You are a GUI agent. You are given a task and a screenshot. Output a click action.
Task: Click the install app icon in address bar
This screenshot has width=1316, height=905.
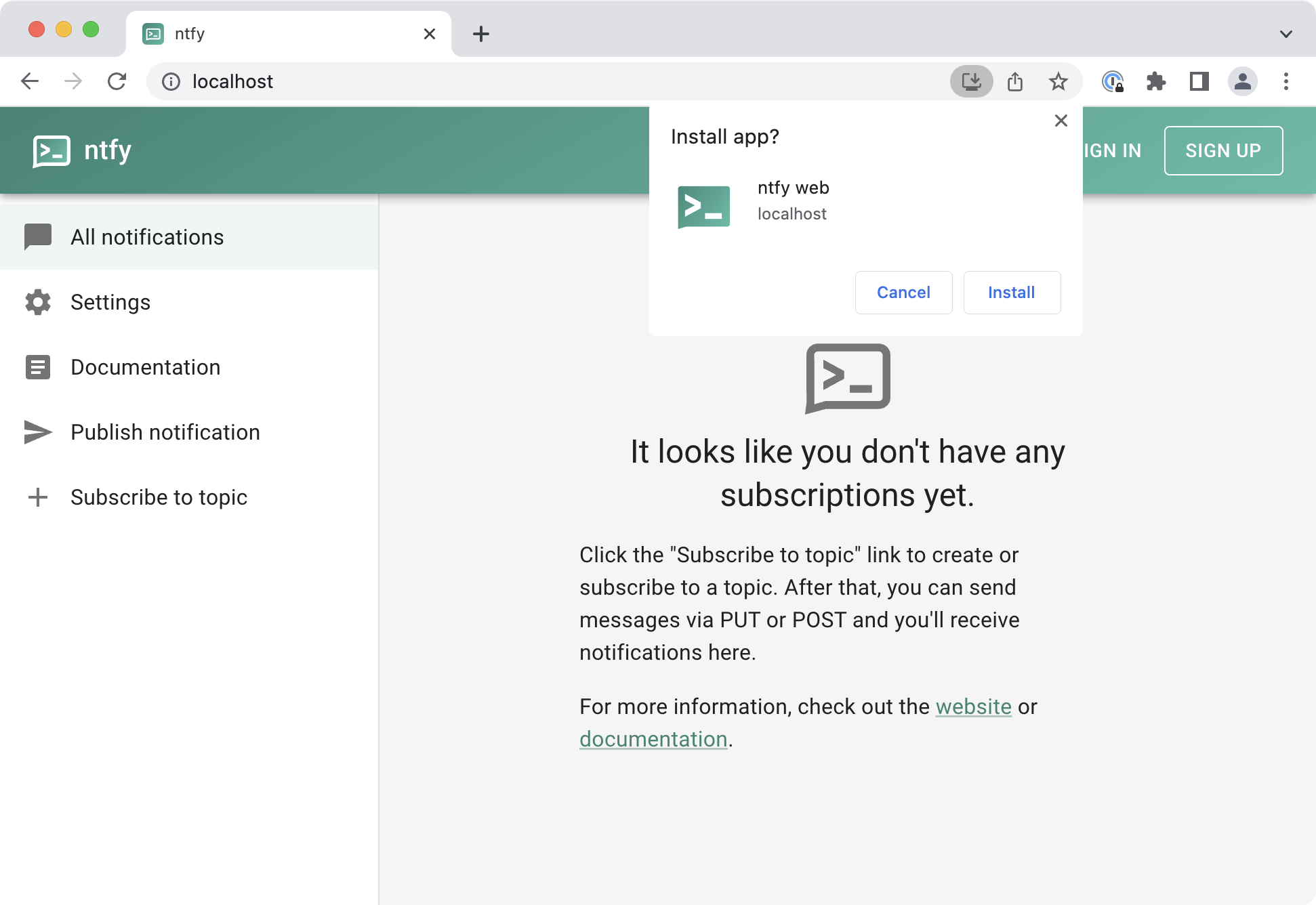click(971, 82)
